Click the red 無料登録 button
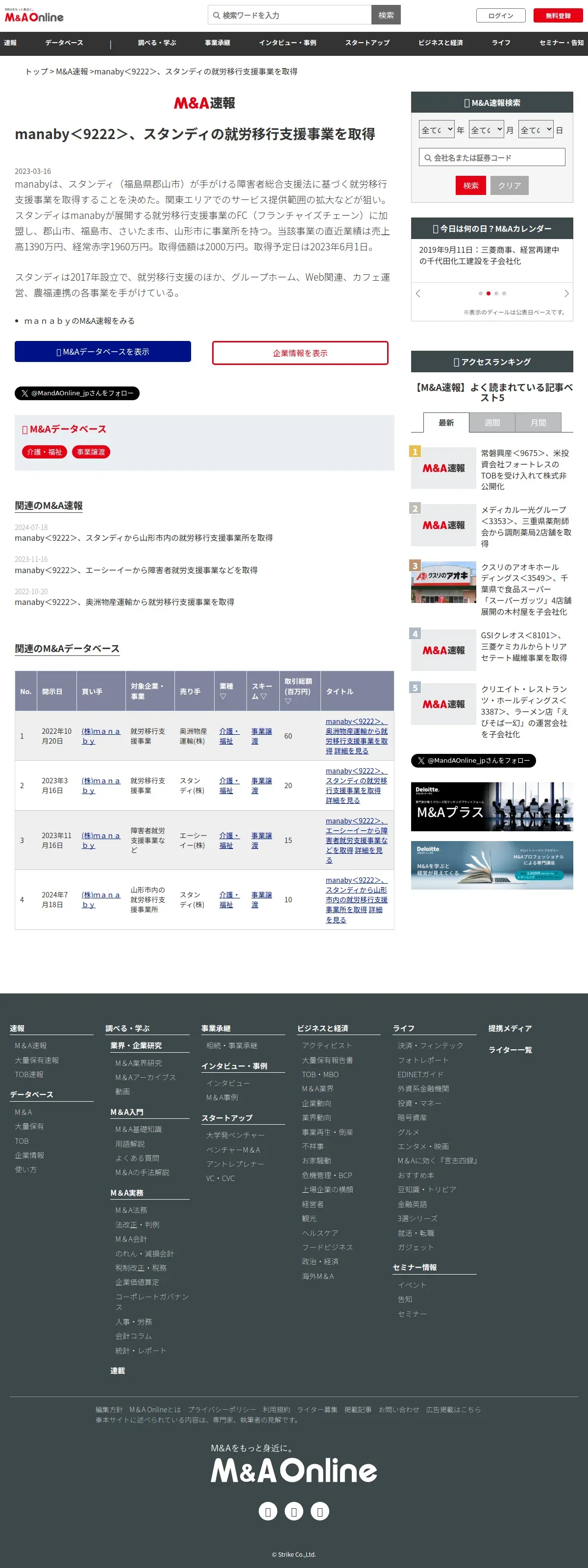Viewport: 588px width, 1568px height. point(558,16)
